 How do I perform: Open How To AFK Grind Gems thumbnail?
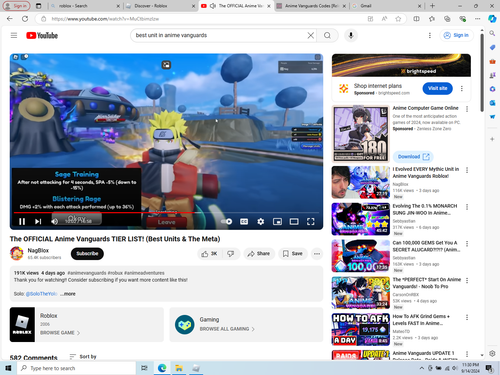(361, 329)
